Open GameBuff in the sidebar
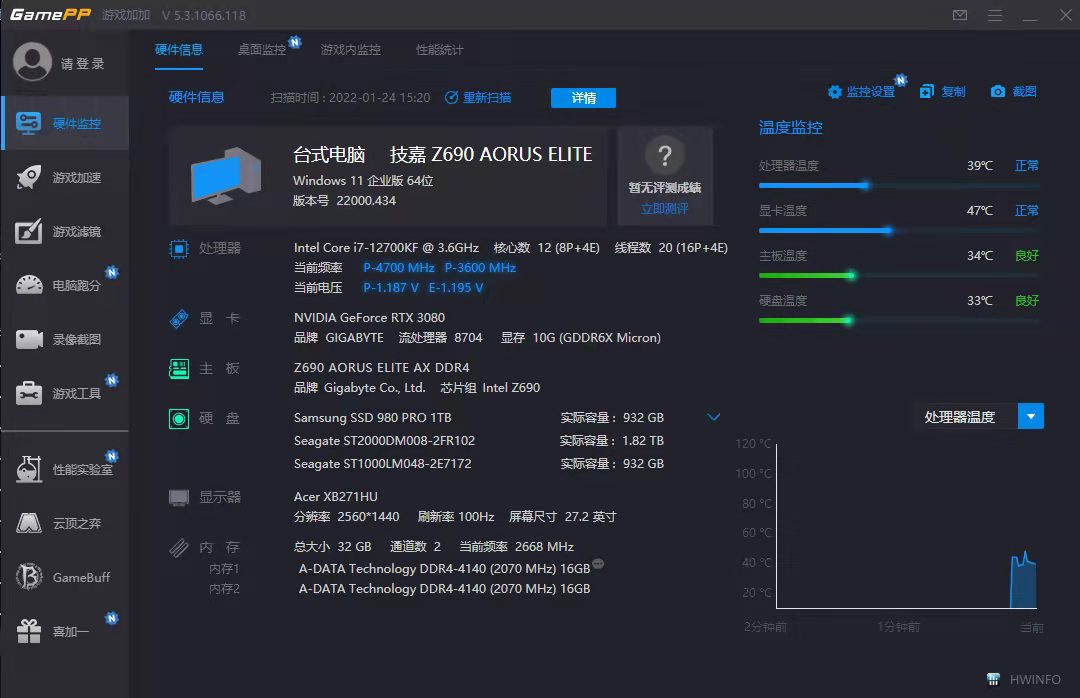1080x698 pixels. tap(65, 577)
